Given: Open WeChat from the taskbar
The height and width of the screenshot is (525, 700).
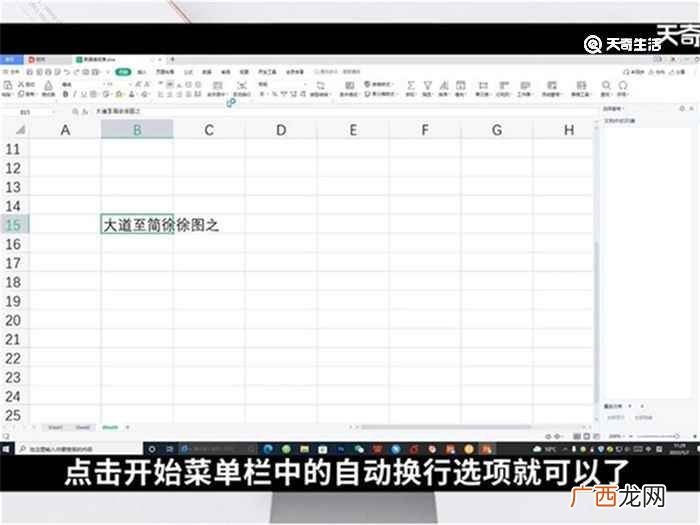Looking at the screenshot, I should (359, 449).
